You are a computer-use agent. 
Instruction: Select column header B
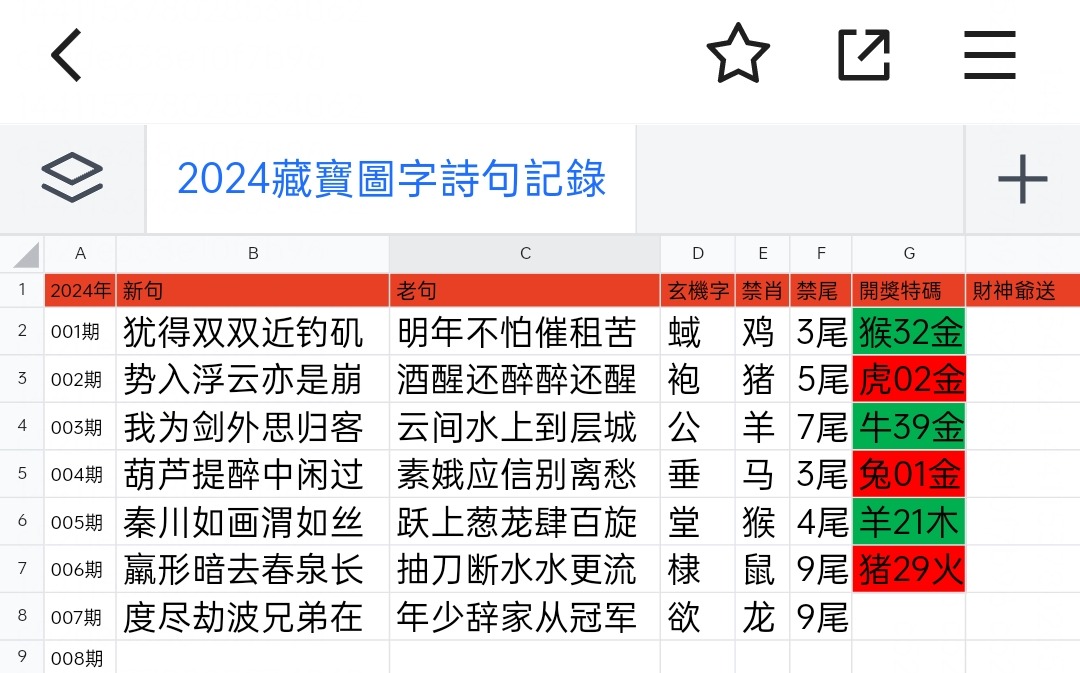252,253
